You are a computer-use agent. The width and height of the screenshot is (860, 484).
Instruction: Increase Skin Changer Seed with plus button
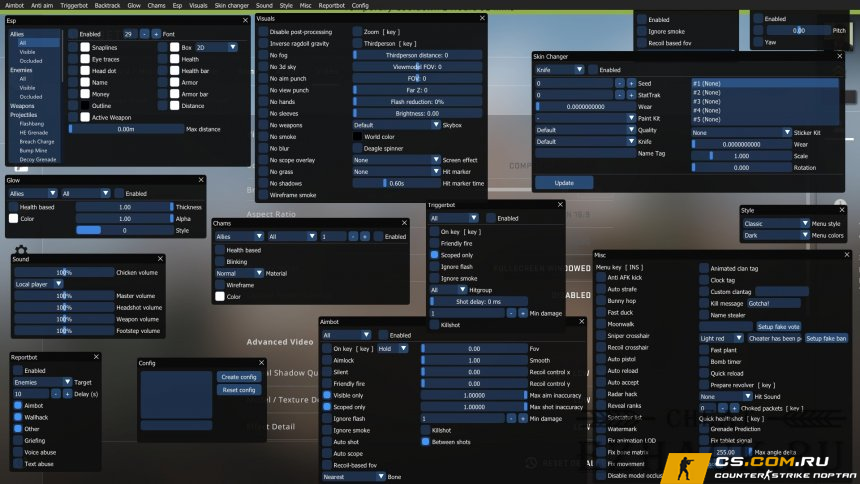coord(631,83)
